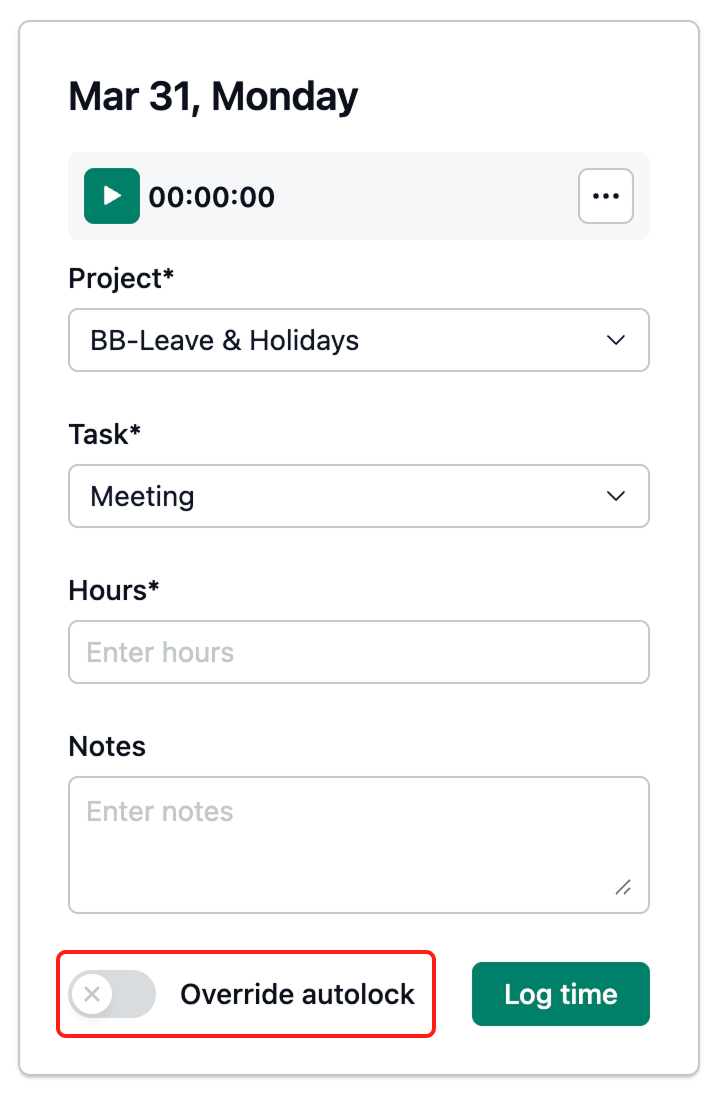
Task: Click the Mar 31, Monday date heading
Action: 213,97
